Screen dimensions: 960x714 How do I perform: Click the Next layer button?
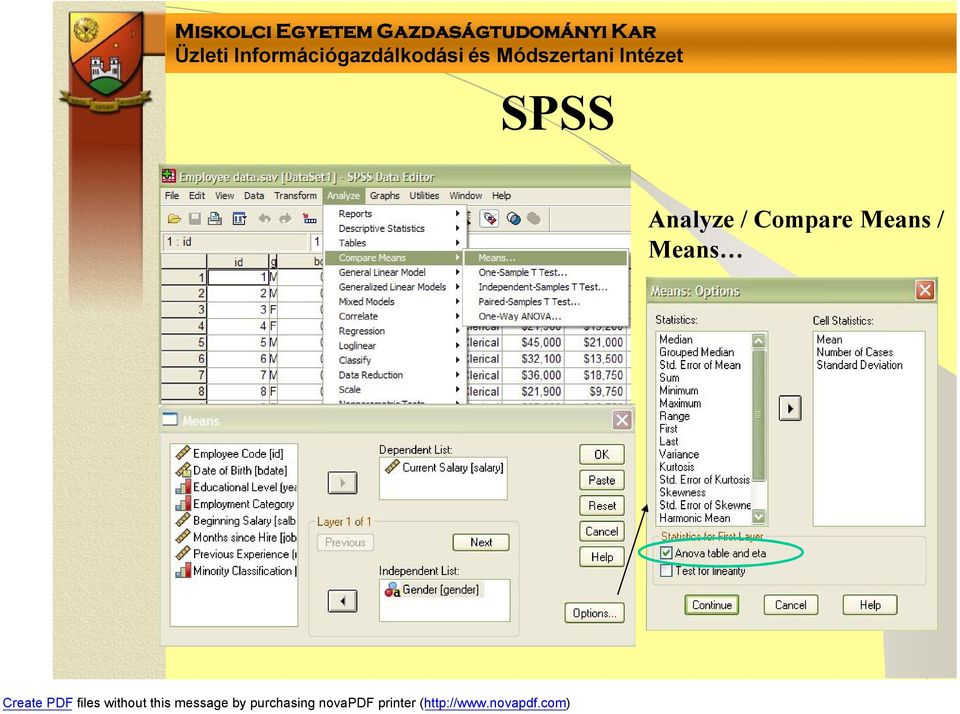pyautogui.click(x=481, y=543)
